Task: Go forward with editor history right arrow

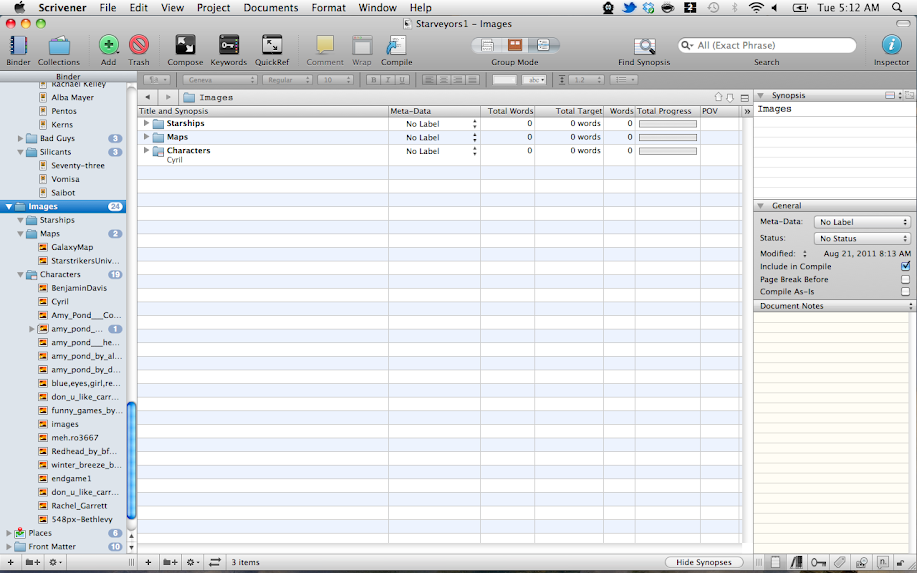Action: (x=168, y=97)
